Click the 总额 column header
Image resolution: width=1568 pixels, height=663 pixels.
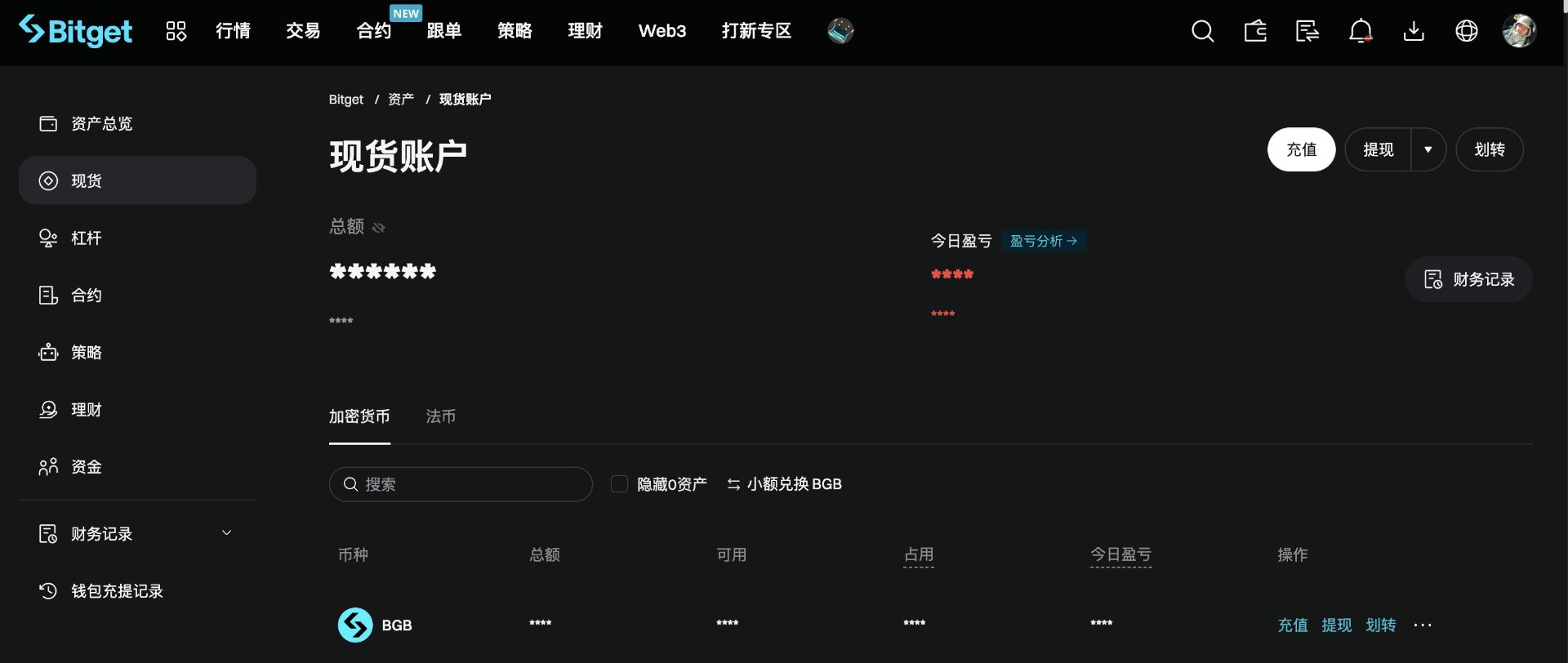545,555
